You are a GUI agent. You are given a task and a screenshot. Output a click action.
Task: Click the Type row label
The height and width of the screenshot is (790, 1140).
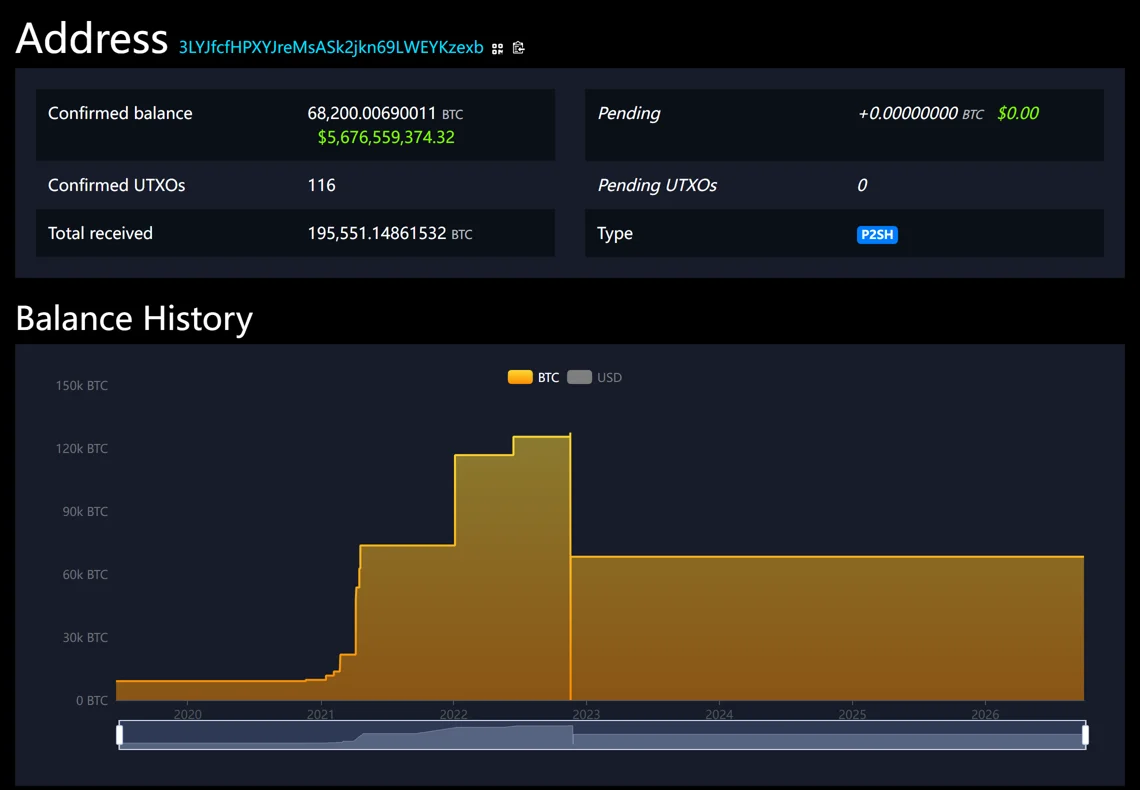click(x=615, y=234)
